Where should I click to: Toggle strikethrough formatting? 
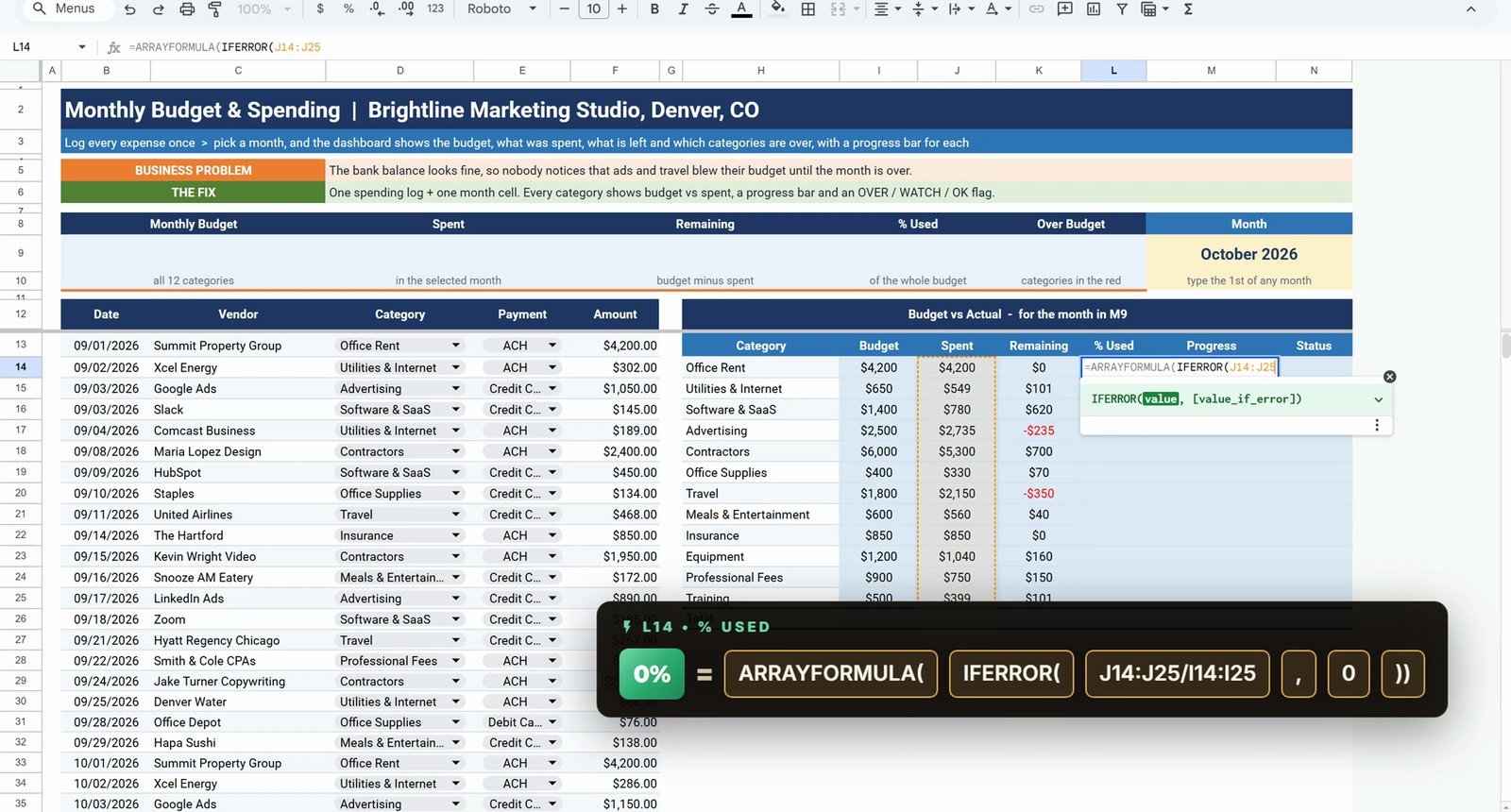point(712,8)
